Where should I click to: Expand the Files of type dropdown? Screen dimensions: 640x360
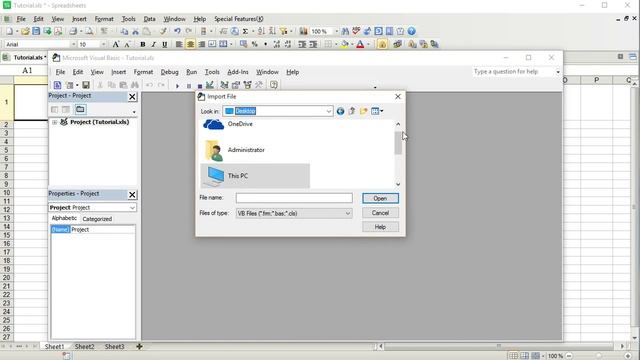pos(348,213)
